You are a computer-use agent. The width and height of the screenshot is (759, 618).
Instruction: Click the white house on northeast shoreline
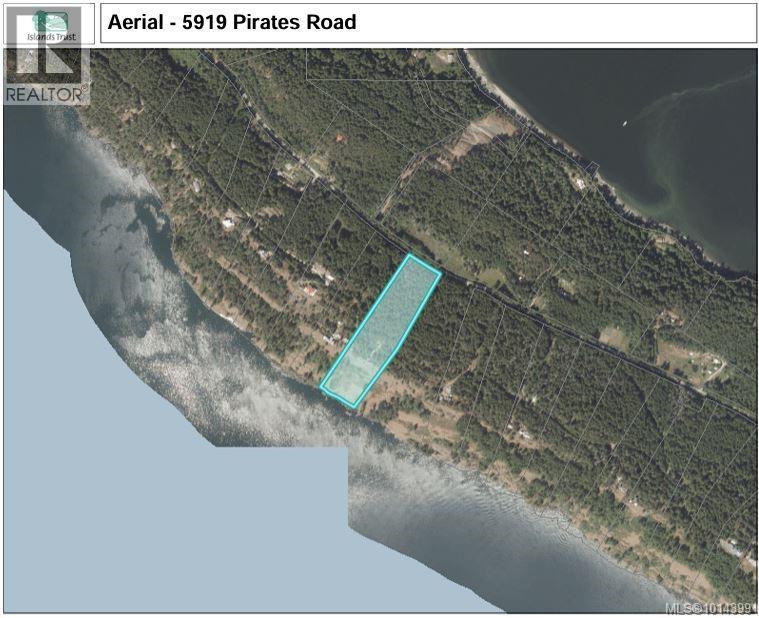pos(579,183)
